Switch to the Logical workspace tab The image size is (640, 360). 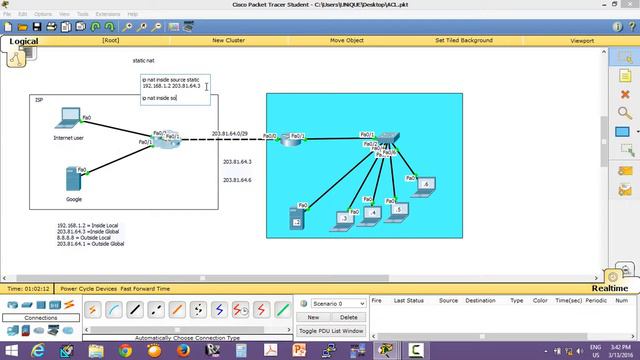coord(24,41)
